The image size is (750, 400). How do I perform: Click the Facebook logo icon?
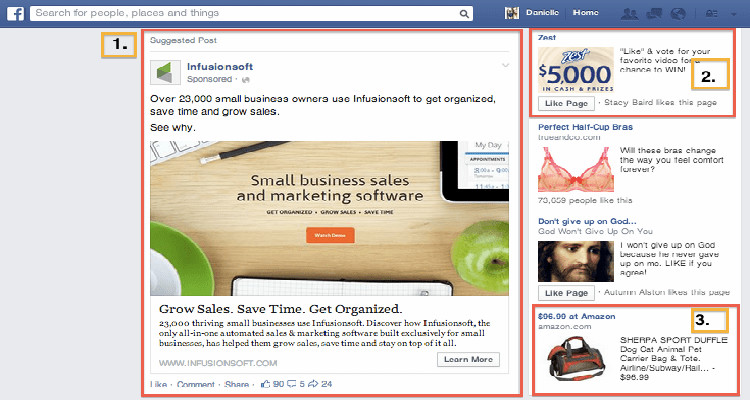[15, 13]
